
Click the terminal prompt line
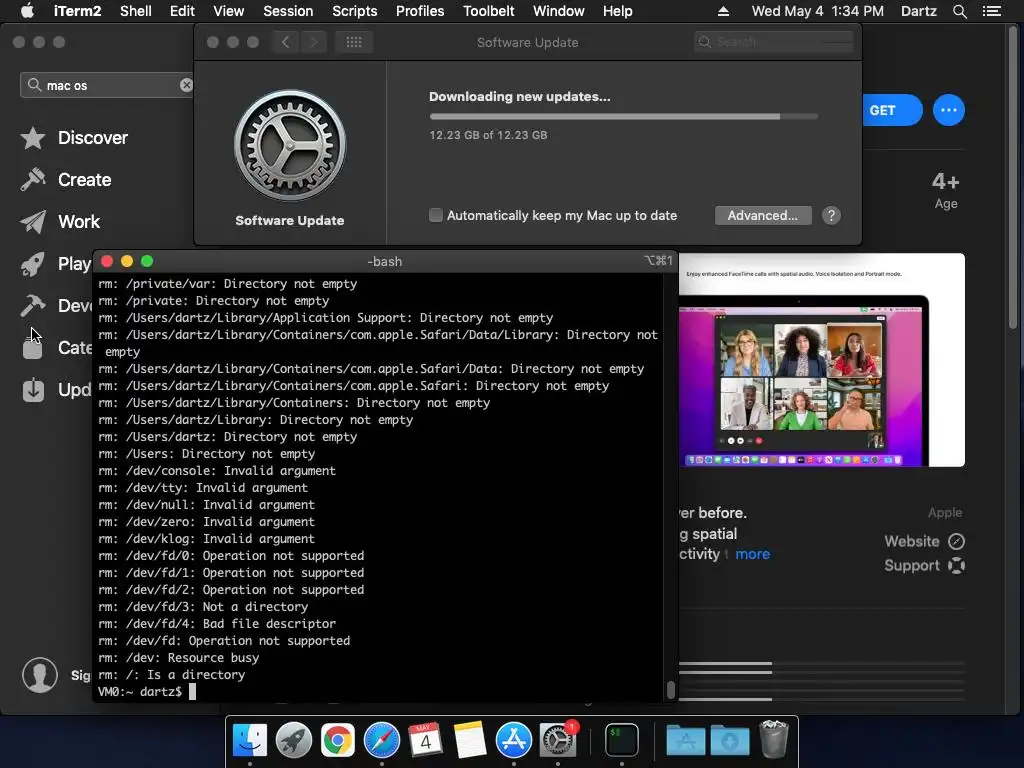[x=147, y=691]
